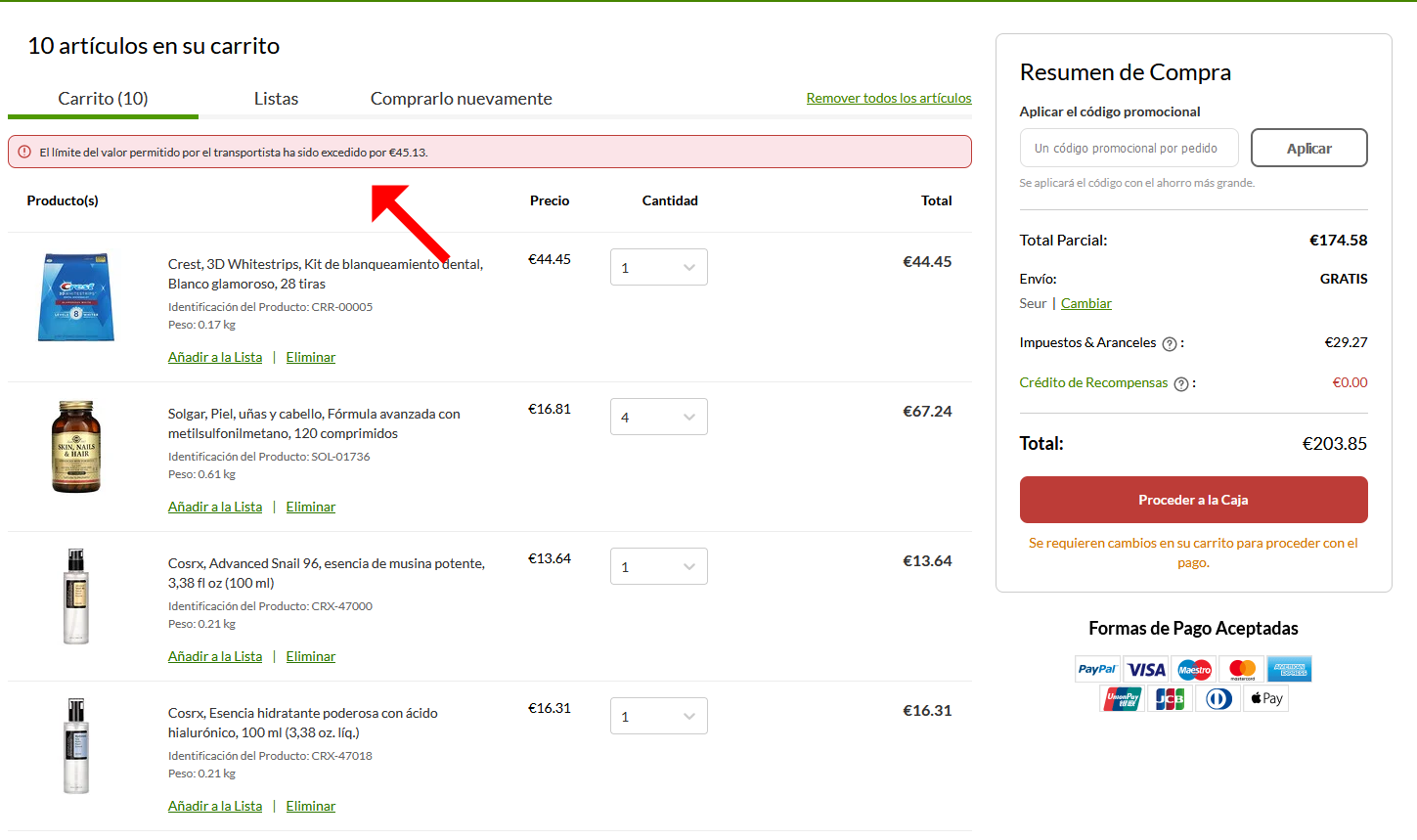This screenshot has width=1417, height=840.
Task: Click the error alert icon in red banner
Action: click(24, 152)
